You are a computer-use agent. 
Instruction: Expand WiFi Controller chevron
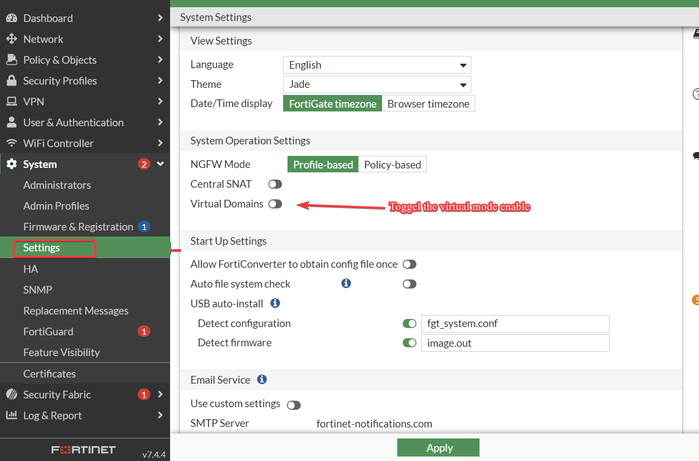(160, 143)
